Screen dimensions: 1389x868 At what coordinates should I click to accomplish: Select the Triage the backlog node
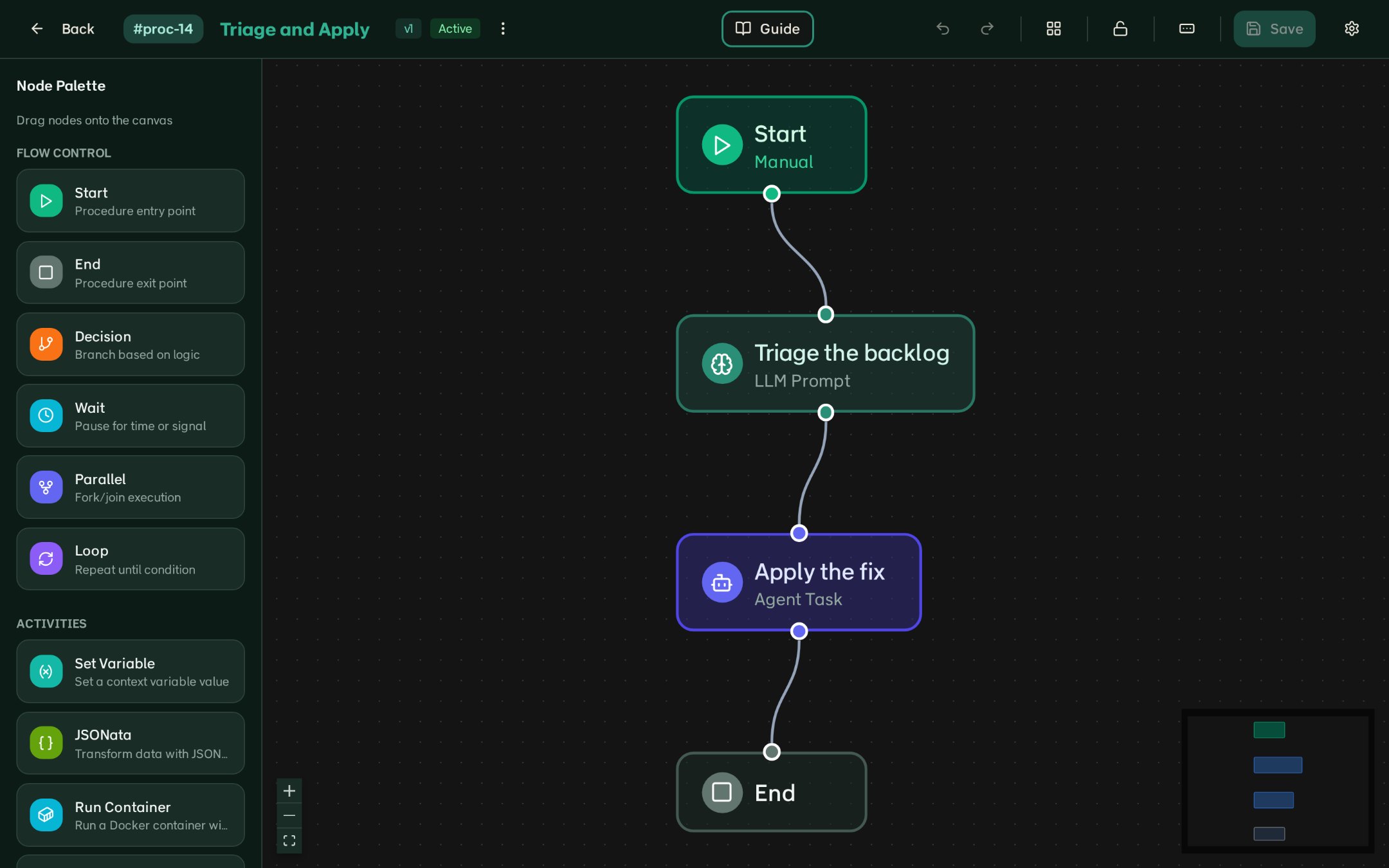click(825, 363)
